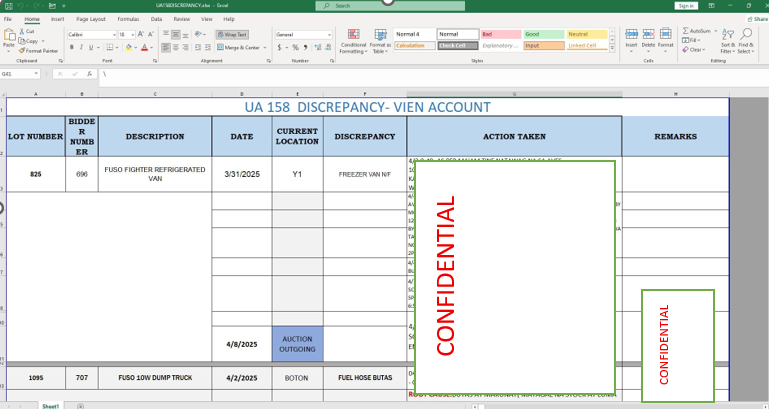Open the File menu
The width and height of the screenshot is (769, 409).
8,19
